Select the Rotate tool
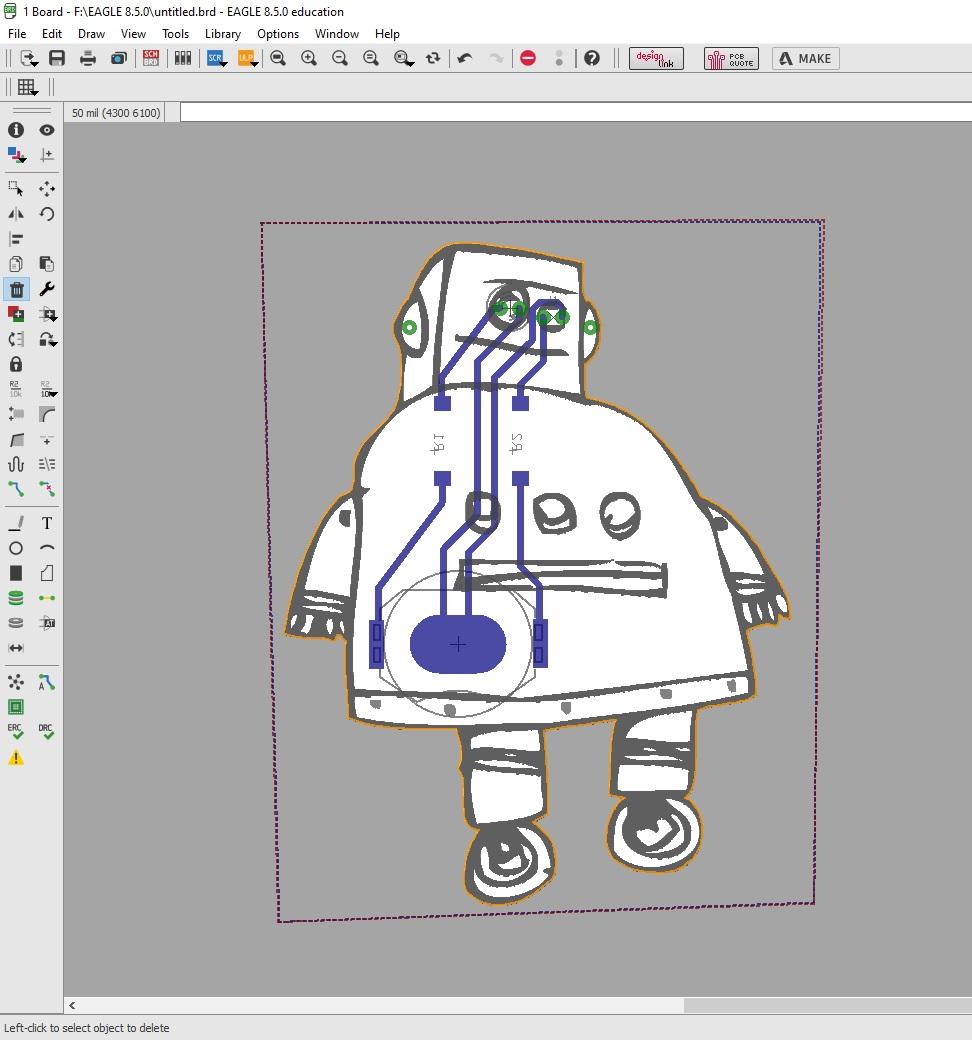The height and width of the screenshot is (1040, 972). pyautogui.click(x=46, y=214)
